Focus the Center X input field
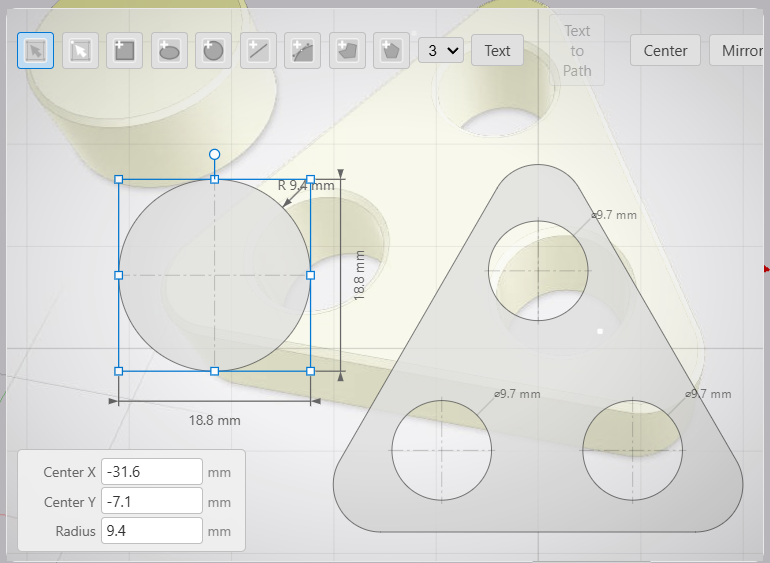This screenshot has height=563, width=770. point(152,472)
